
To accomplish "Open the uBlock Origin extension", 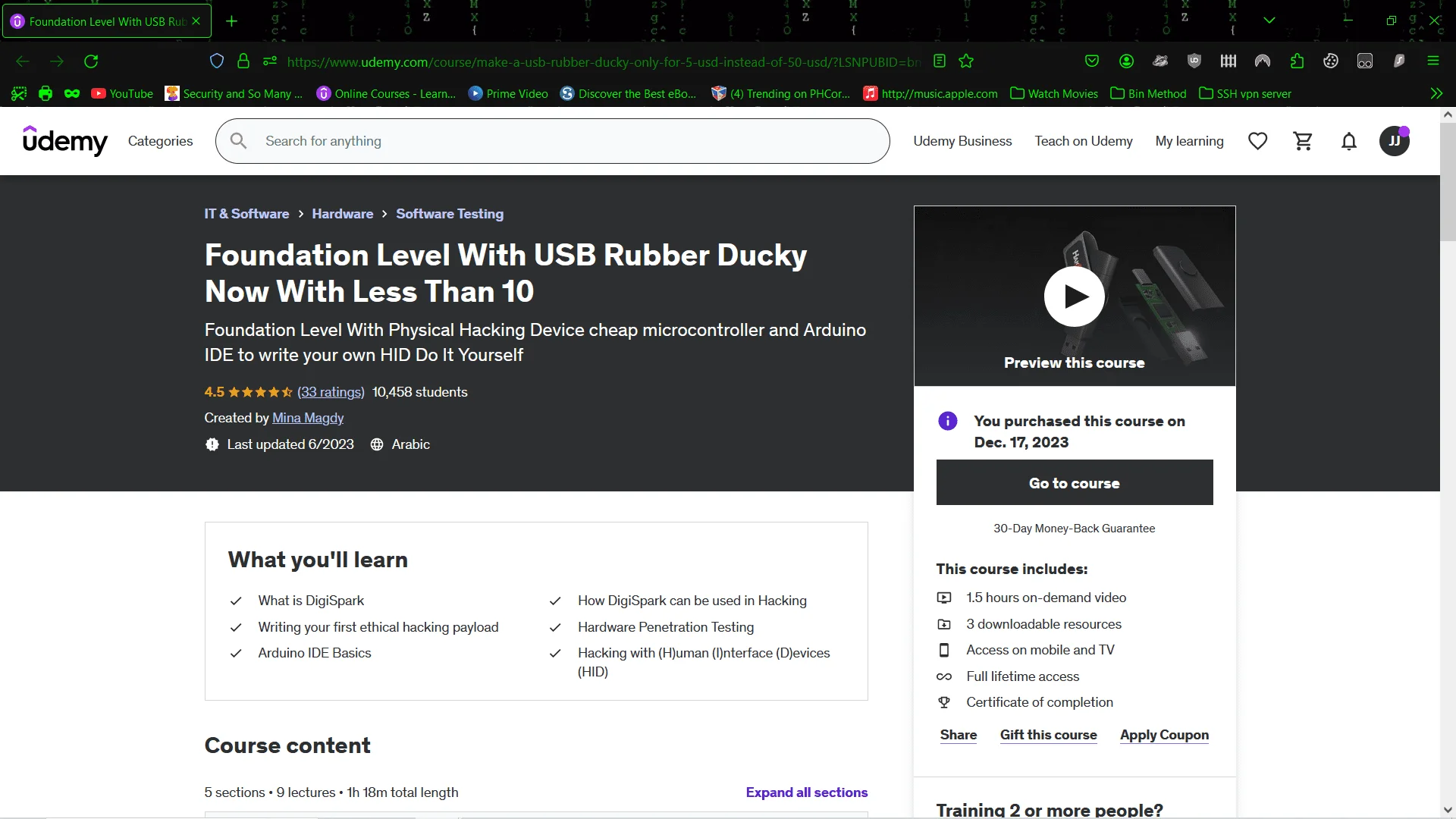I will (1194, 61).
